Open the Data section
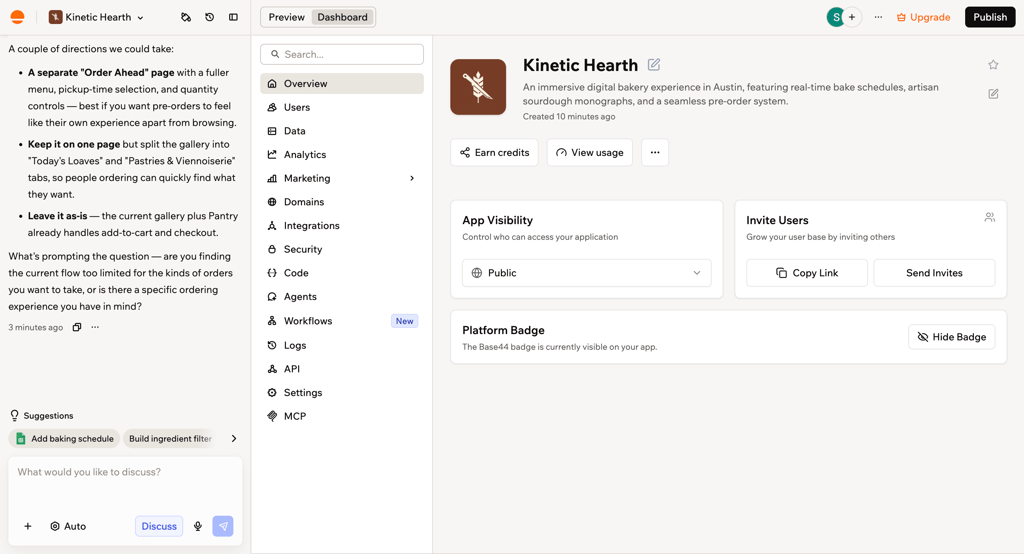The width and height of the screenshot is (1024, 554). tap(342, 131)
